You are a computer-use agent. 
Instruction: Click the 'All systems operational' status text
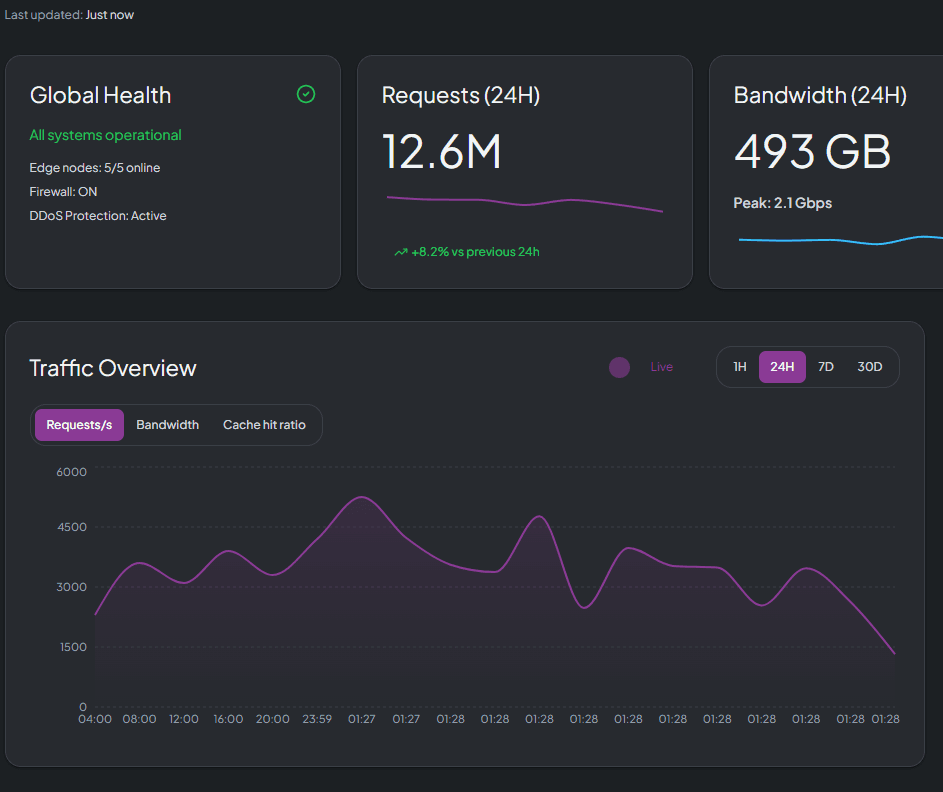coord(105,134)
